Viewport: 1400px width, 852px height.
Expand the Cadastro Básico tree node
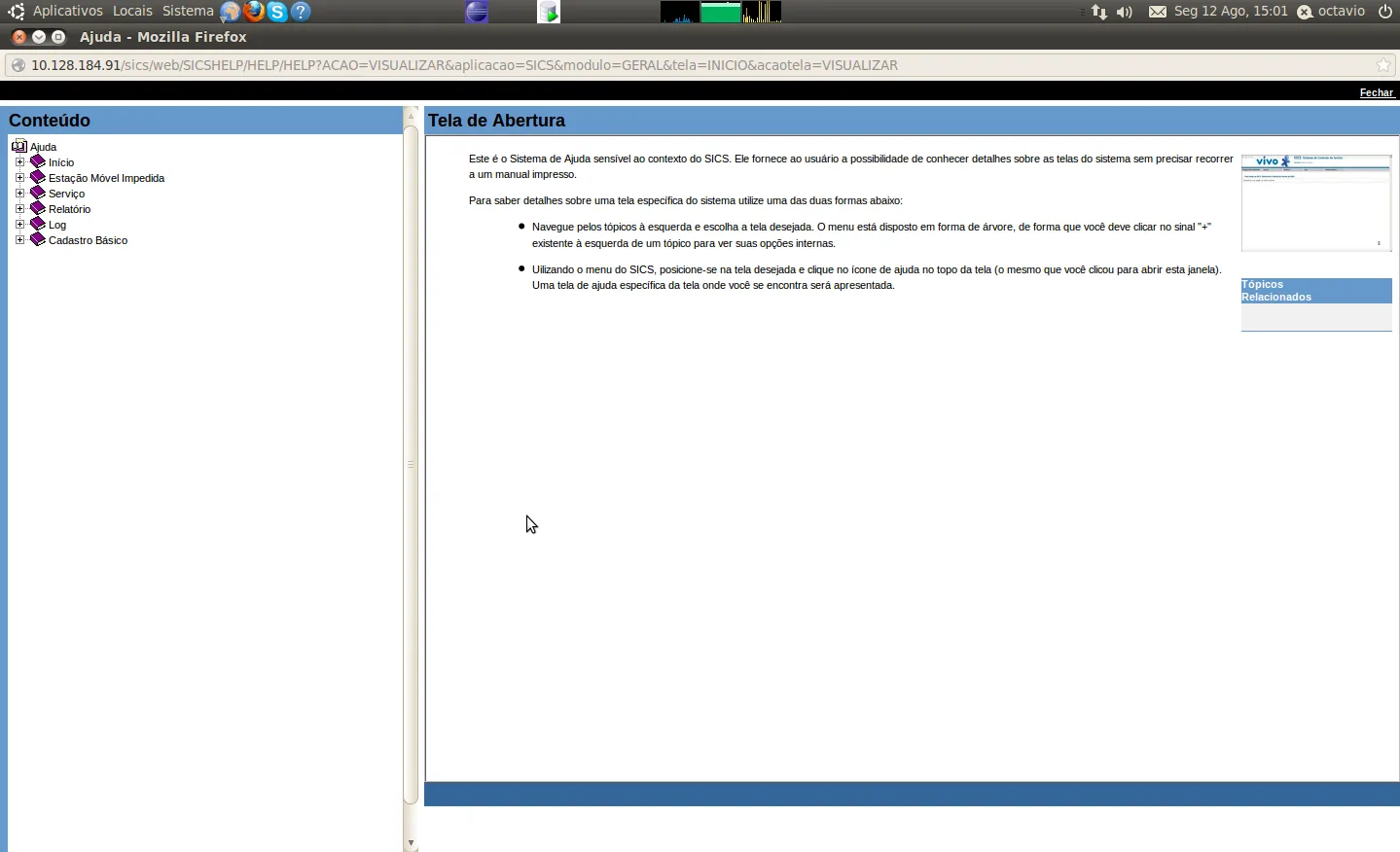pyautogui.click(x=19, y=239)
